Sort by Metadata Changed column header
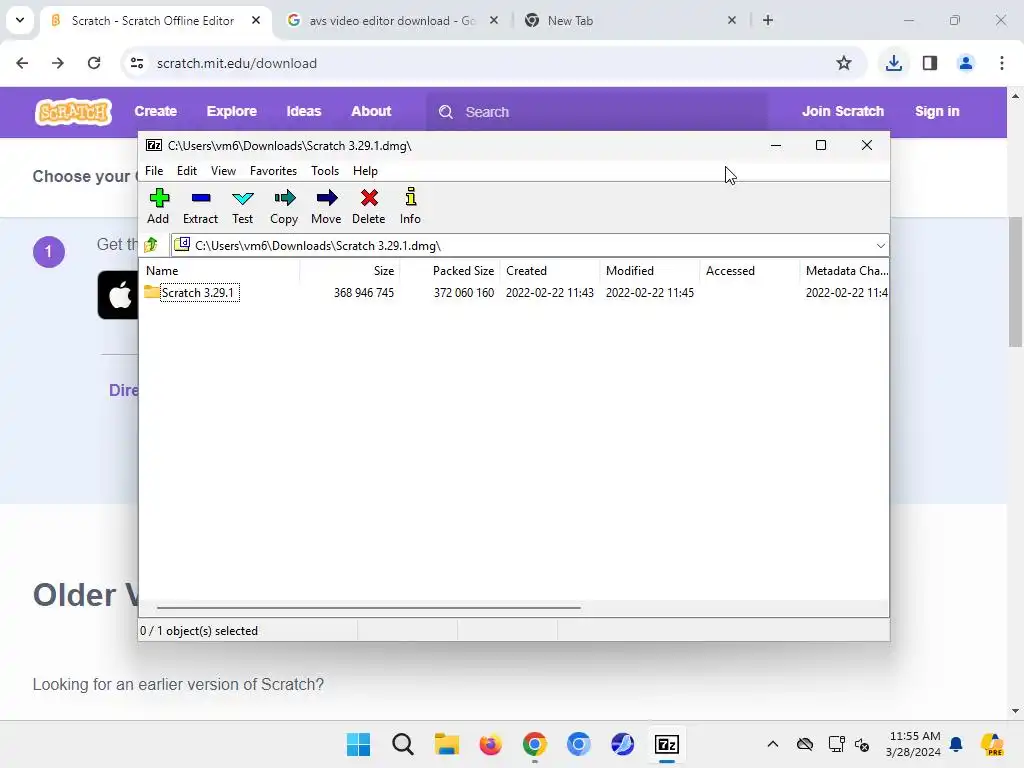The image size is (1024, 768). coord(846,270)
